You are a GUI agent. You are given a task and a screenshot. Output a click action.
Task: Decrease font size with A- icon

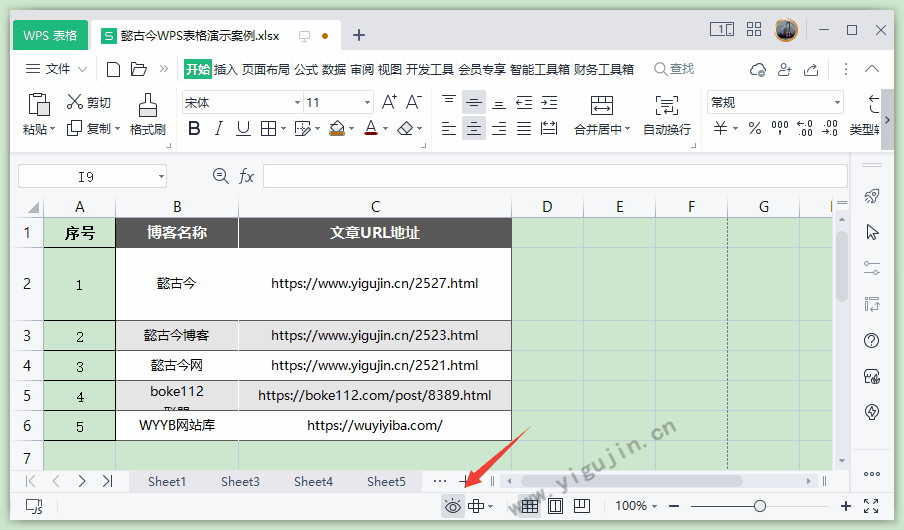click(414, 102)
